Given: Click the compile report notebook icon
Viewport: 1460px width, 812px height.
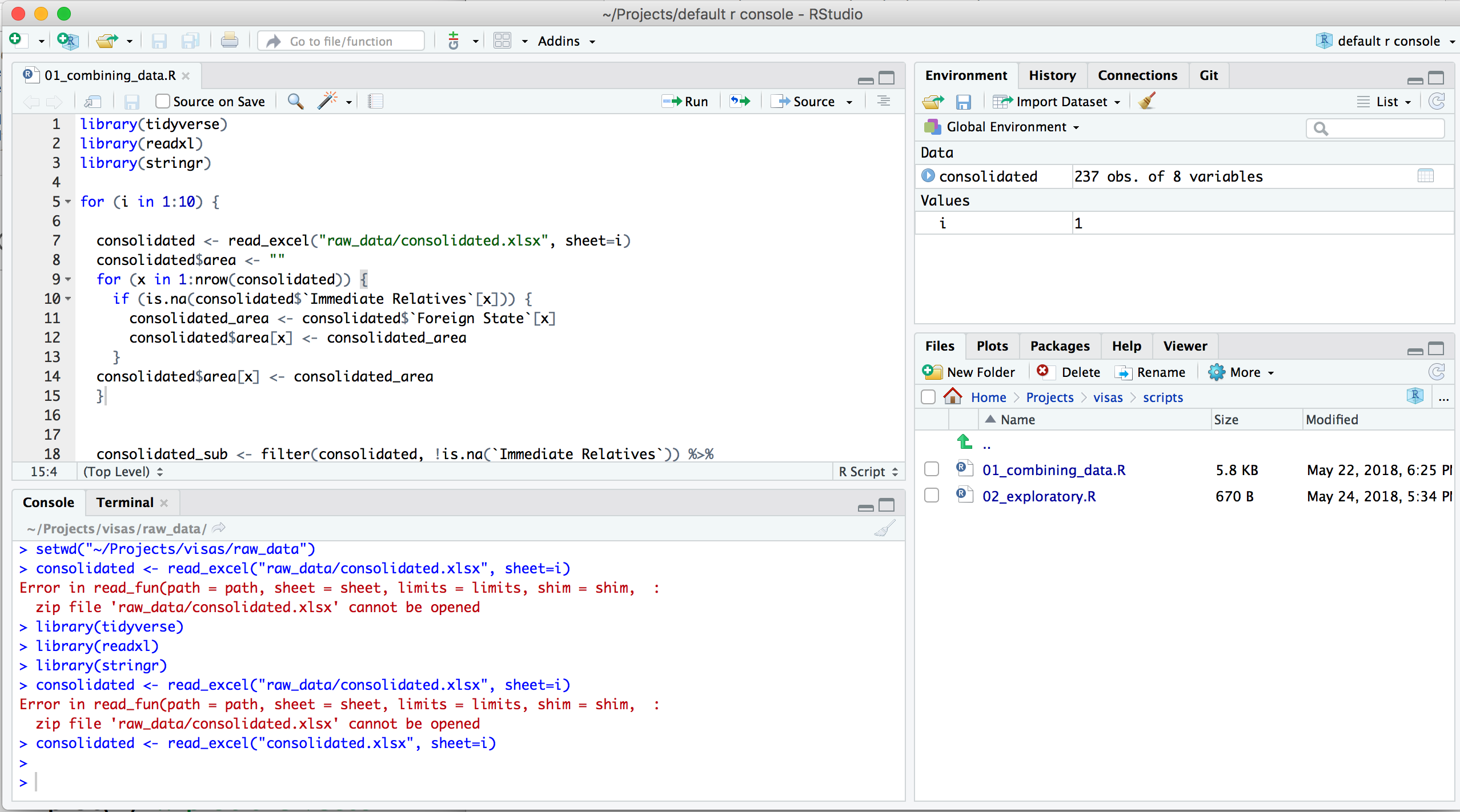Looking at the screenshot, I should click(x=375, y=101).
